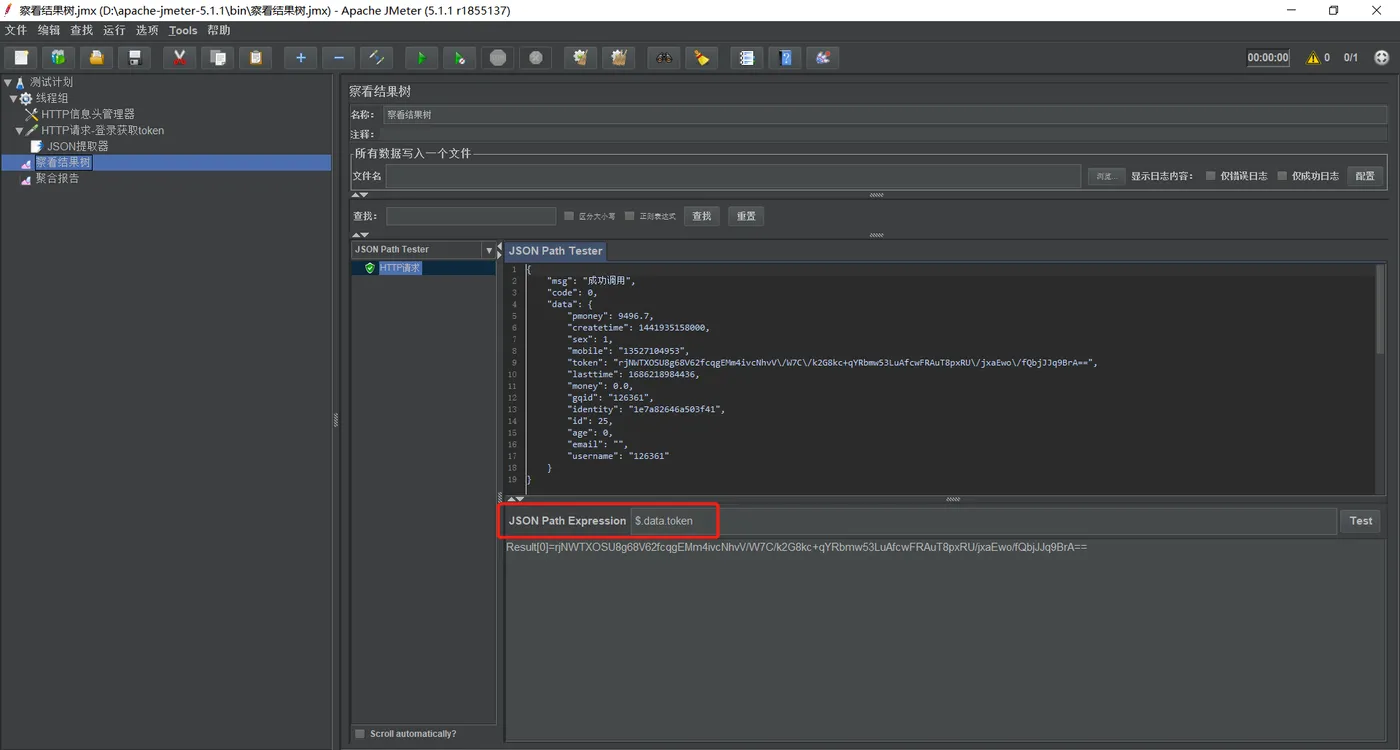Open the Function Helper dialog icon

click(x=746, y=58)
